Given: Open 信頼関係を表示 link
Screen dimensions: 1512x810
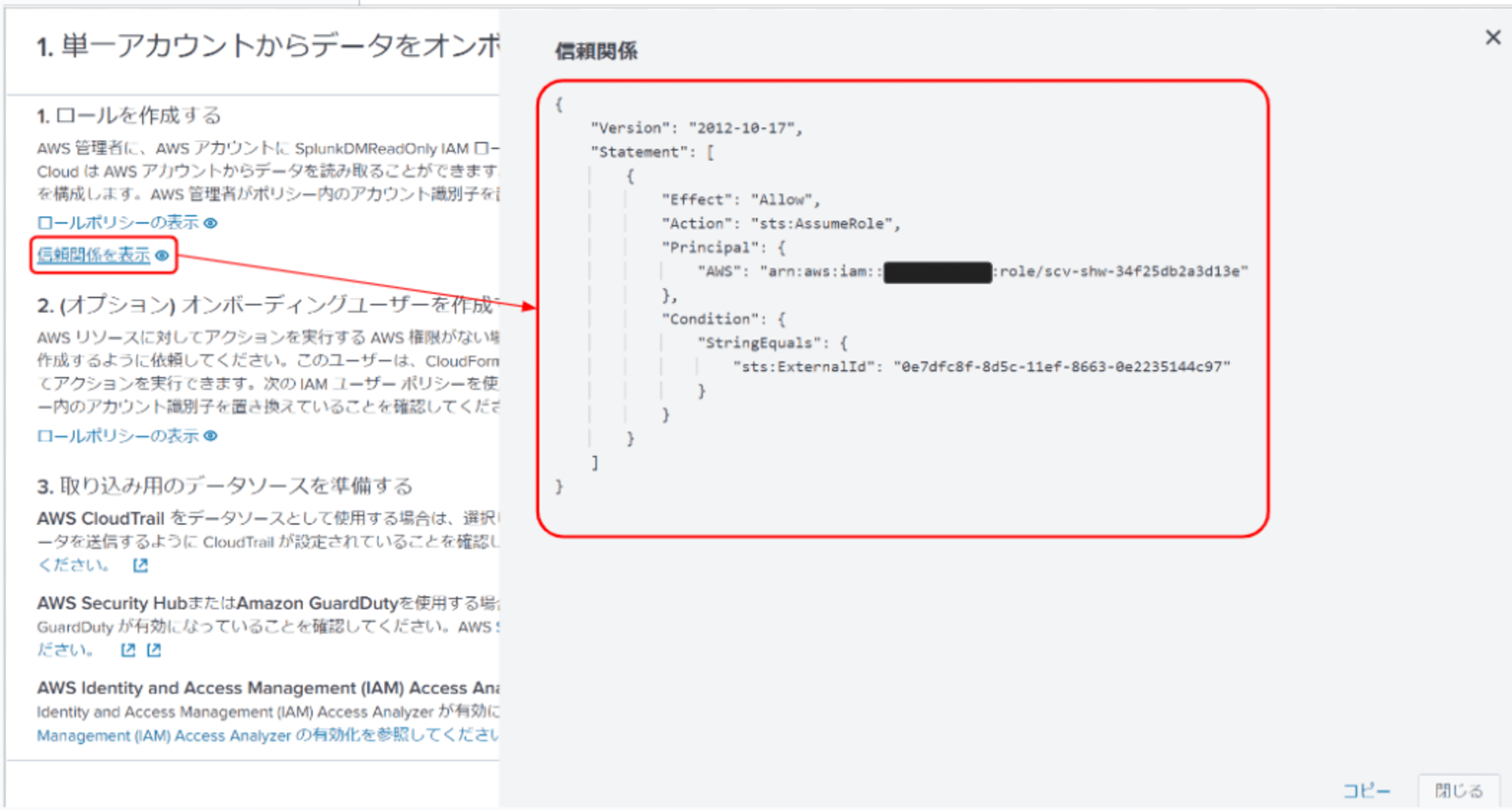Looking at the screenshot, I should point(94,255).
